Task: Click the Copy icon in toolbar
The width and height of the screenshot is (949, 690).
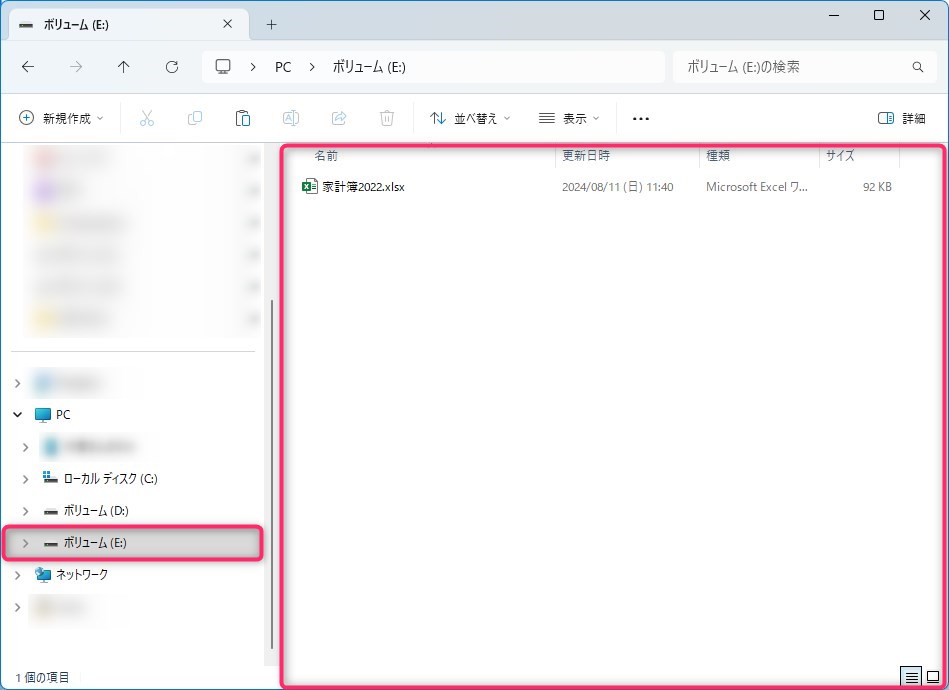Action: pos(195,118)
